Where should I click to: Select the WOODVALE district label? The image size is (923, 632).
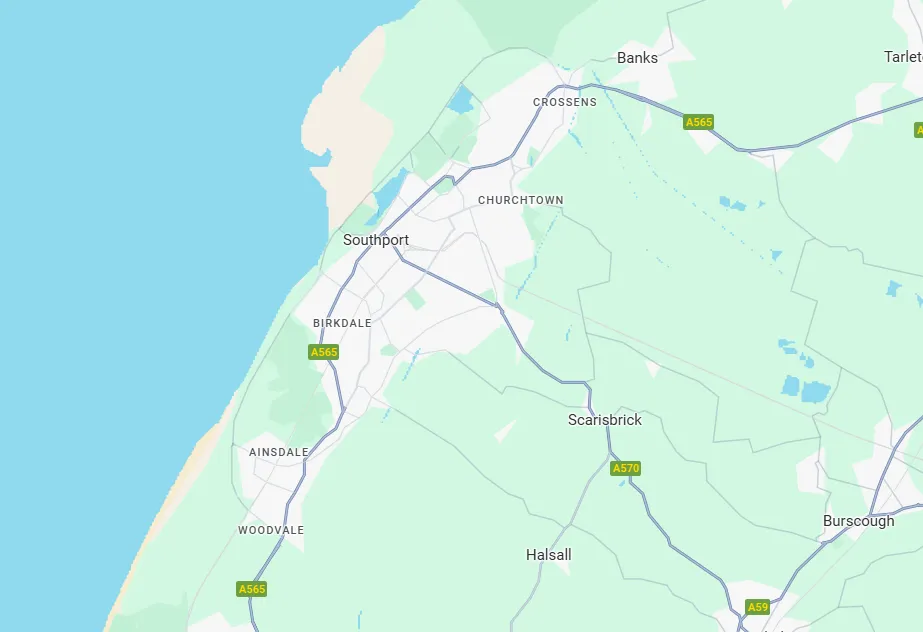271,530
